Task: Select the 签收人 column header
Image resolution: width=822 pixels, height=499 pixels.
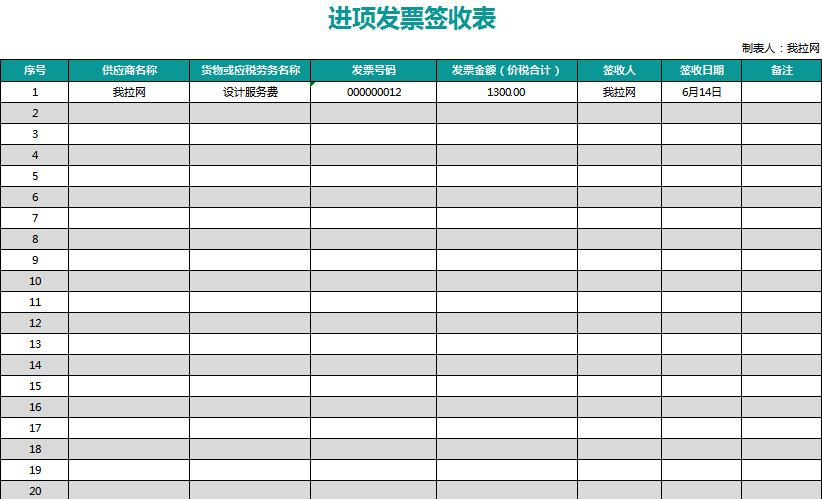Action: [x=619, y=70]
